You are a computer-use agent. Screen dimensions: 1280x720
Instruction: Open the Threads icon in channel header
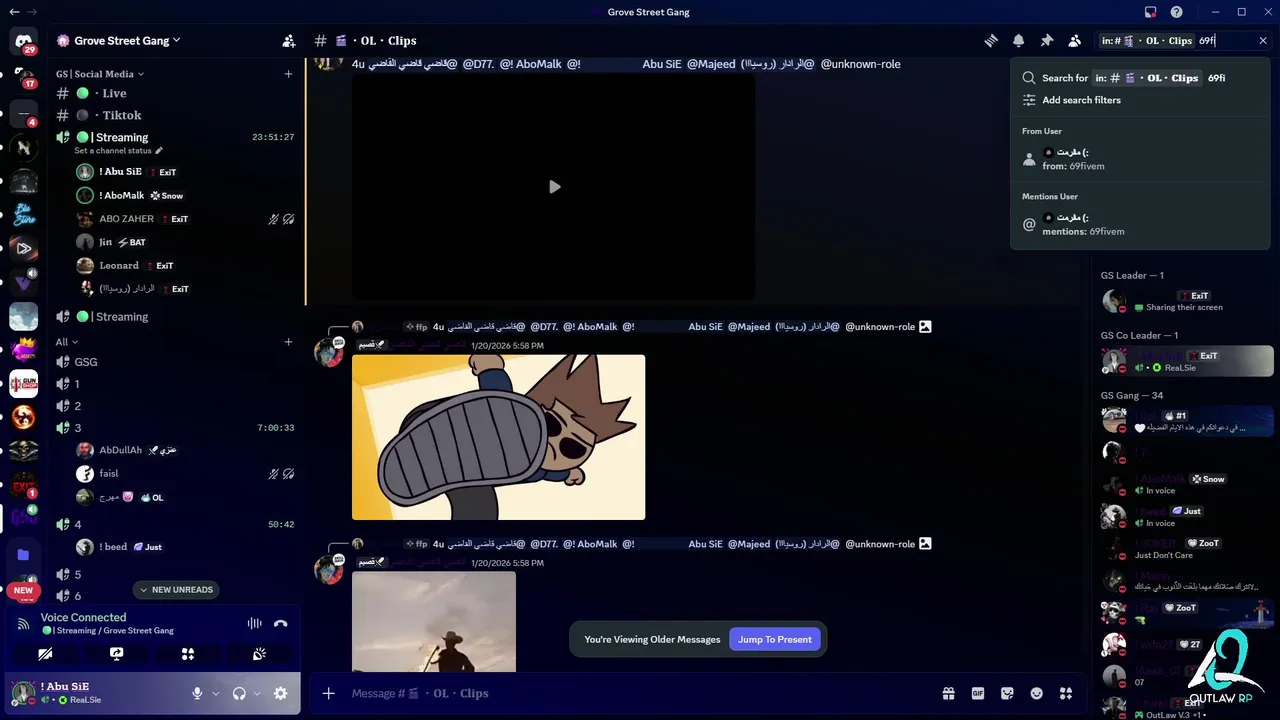coord(991,41)
